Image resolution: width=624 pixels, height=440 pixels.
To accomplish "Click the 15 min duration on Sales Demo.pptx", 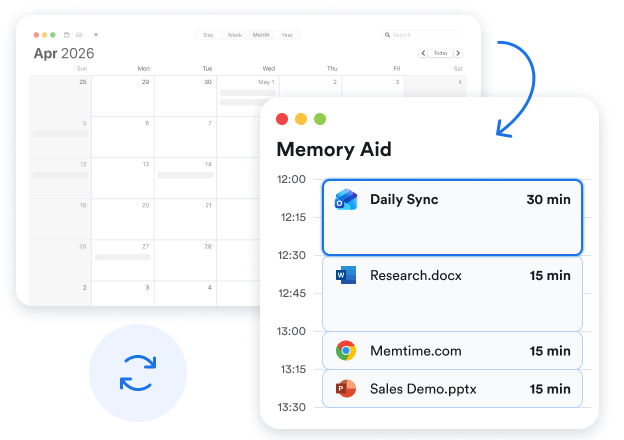I will pyautogui.click(x=550, y=389).
